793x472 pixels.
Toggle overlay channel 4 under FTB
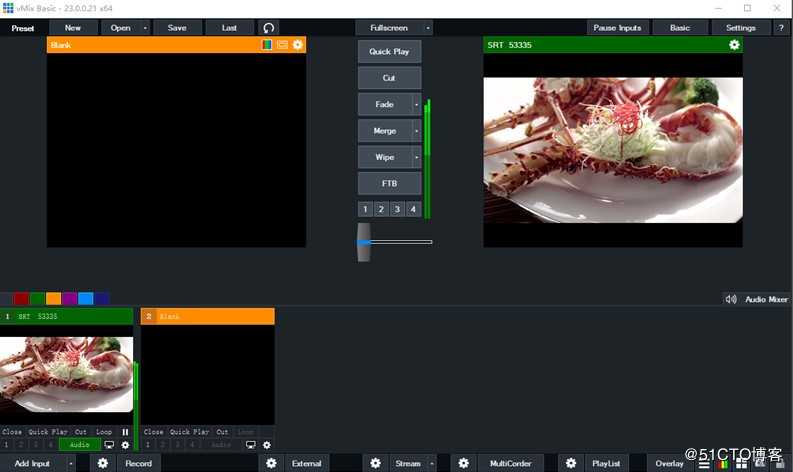413,209
